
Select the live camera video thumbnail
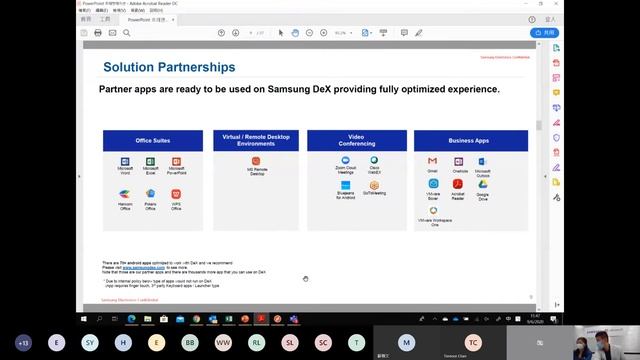tap(607, 343)
